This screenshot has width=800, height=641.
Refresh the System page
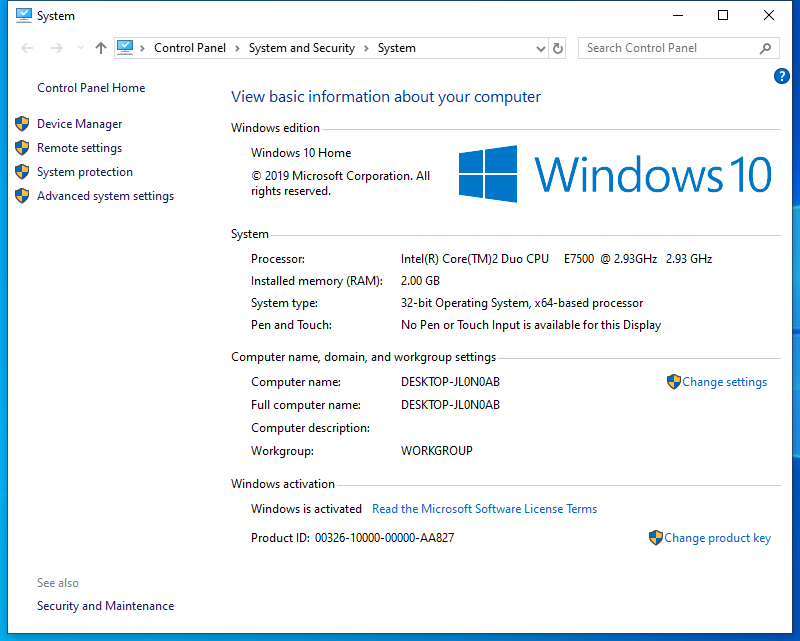point(558,48)
